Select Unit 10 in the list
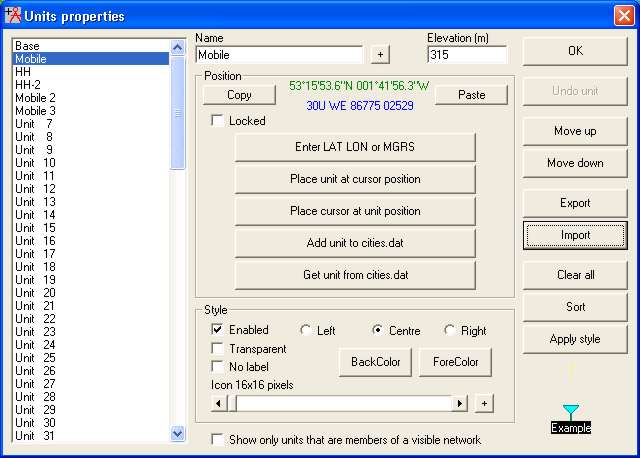Image resolution: width=640 pixels, height=458 pixels. point(91,163)
